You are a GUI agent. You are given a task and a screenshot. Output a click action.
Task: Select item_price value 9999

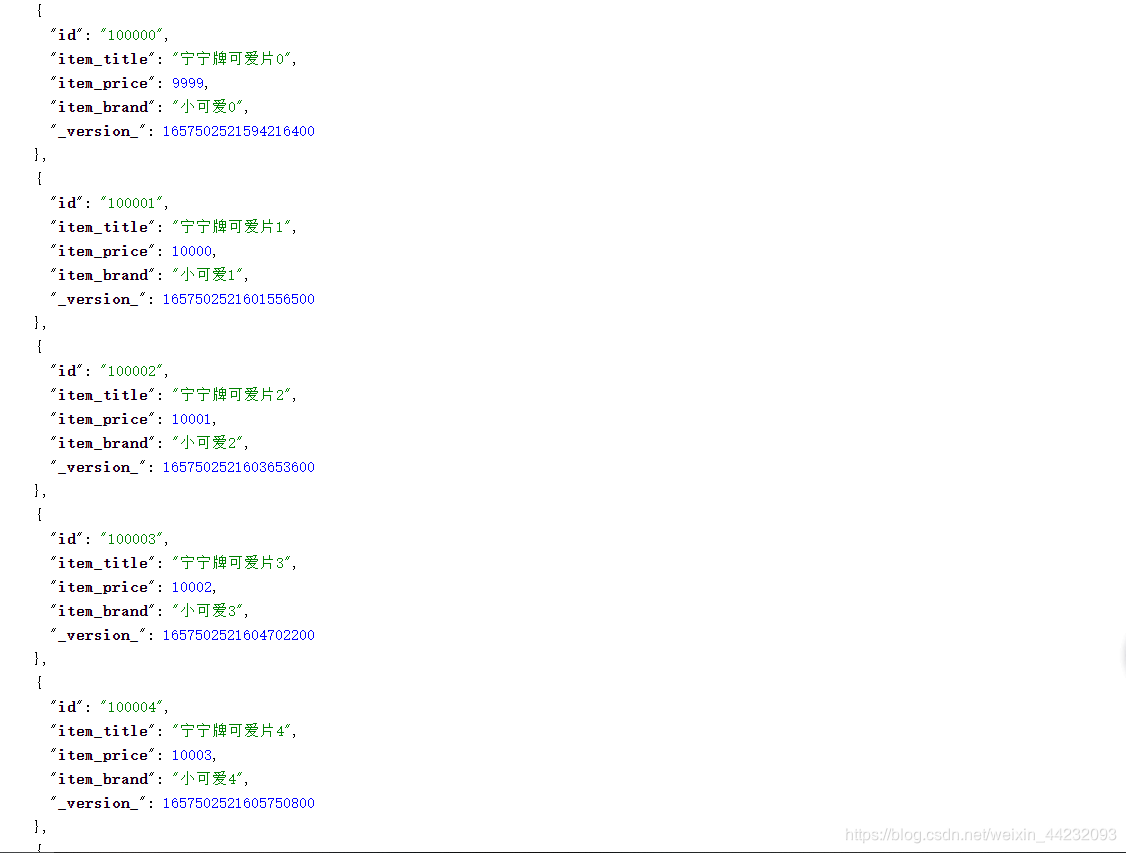click(x=188, y=83)
